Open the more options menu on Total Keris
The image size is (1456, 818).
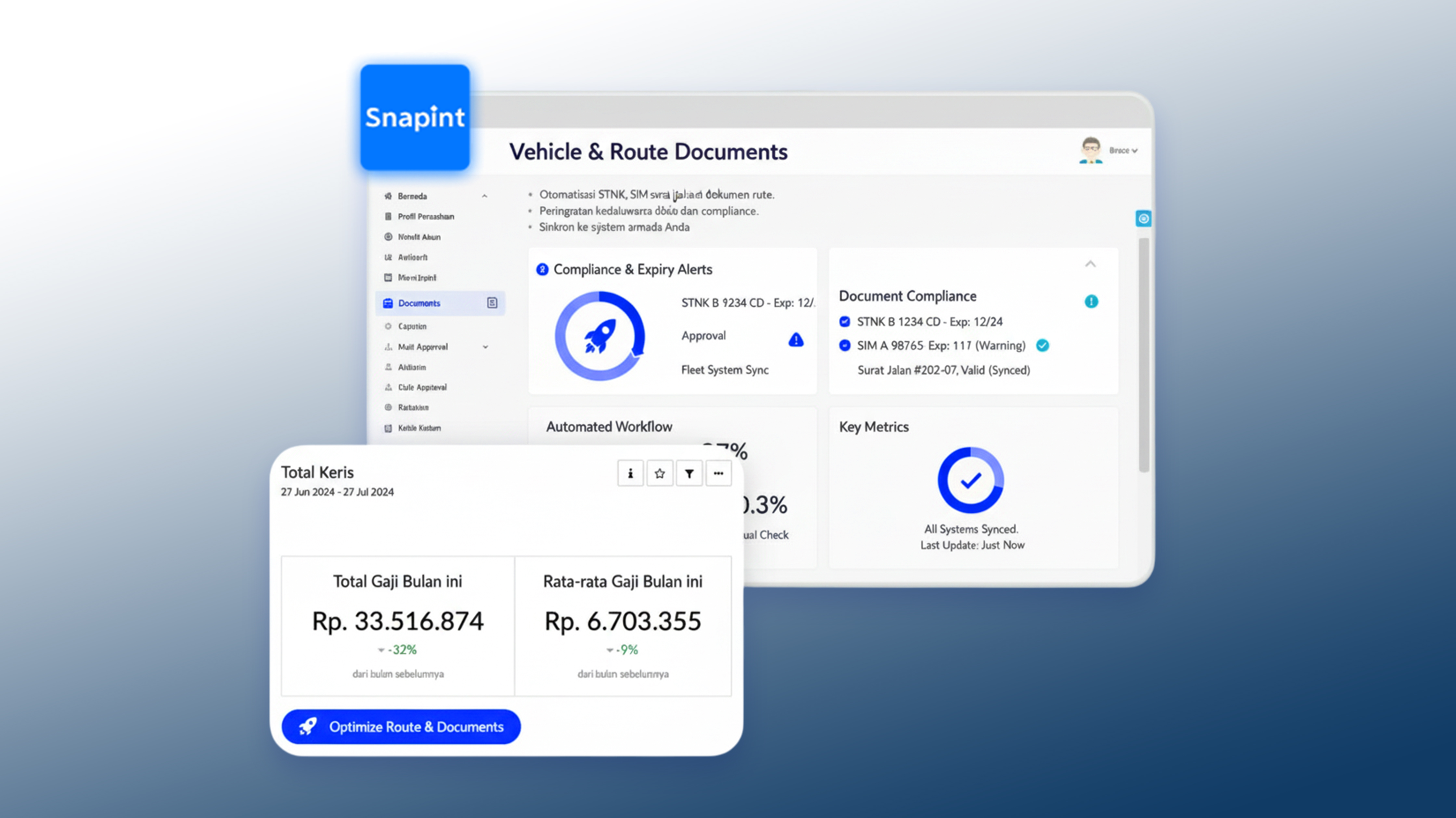click(x=718, y=473)
